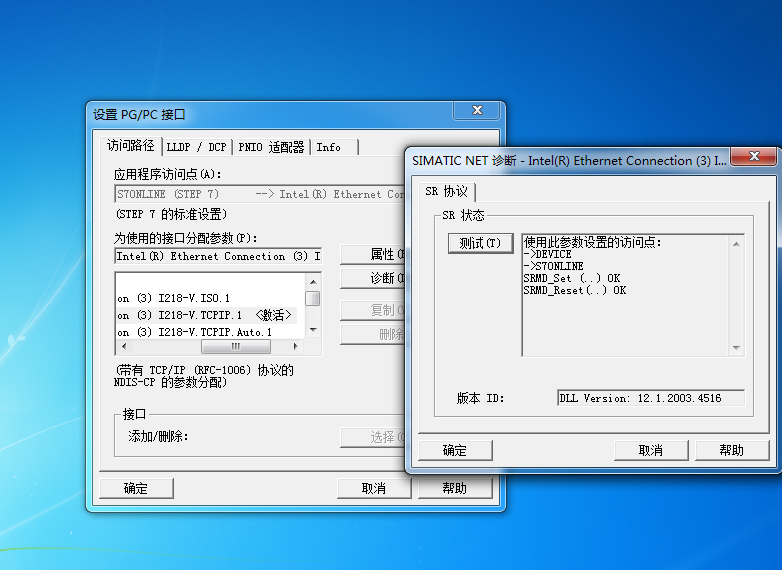Click the Intel(R) Ethernet Connection parameter field
Screen dimensions: 782x570
coord(218,256)
